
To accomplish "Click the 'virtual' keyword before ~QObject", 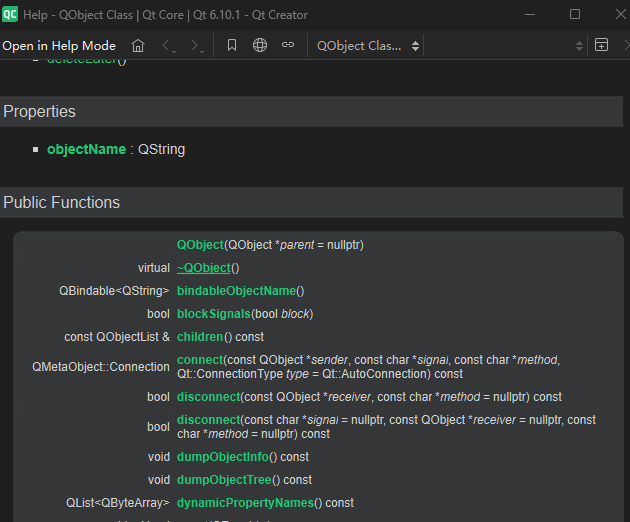I will click(154, 268).
